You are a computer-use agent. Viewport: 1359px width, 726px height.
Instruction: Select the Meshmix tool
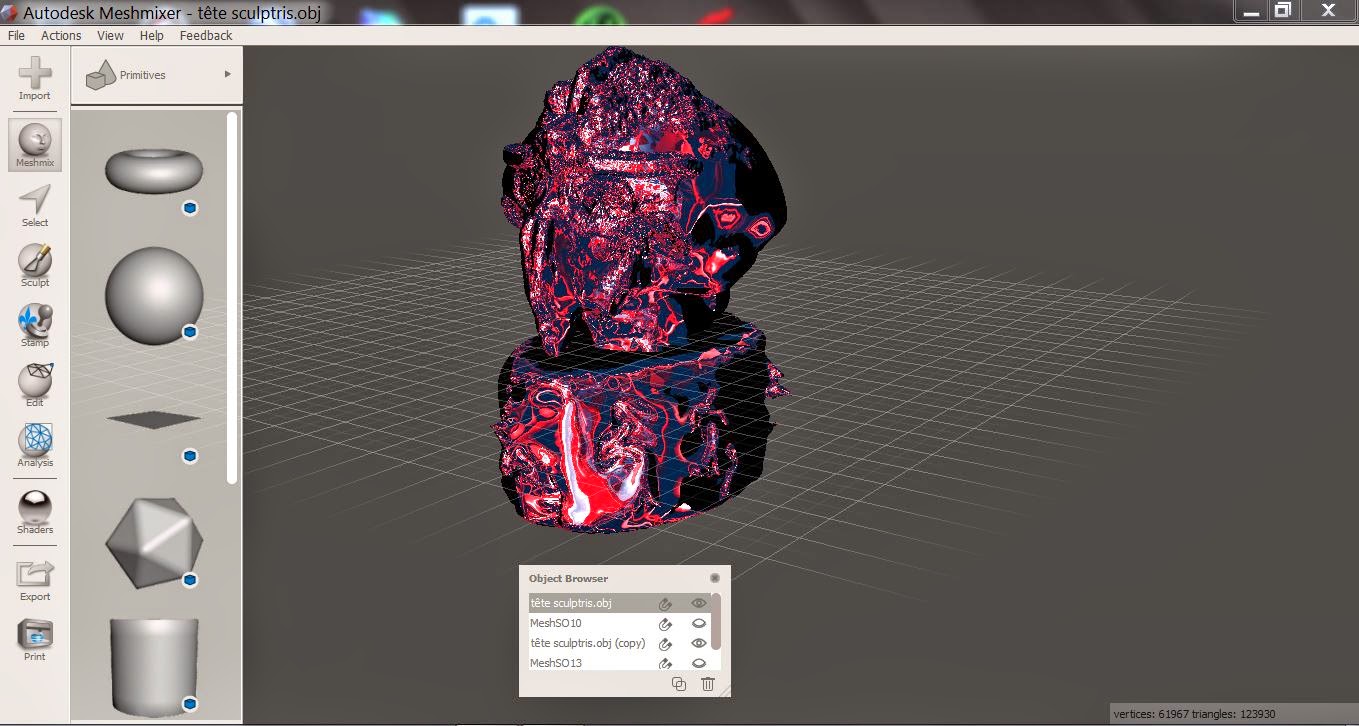tap(35, 145)
